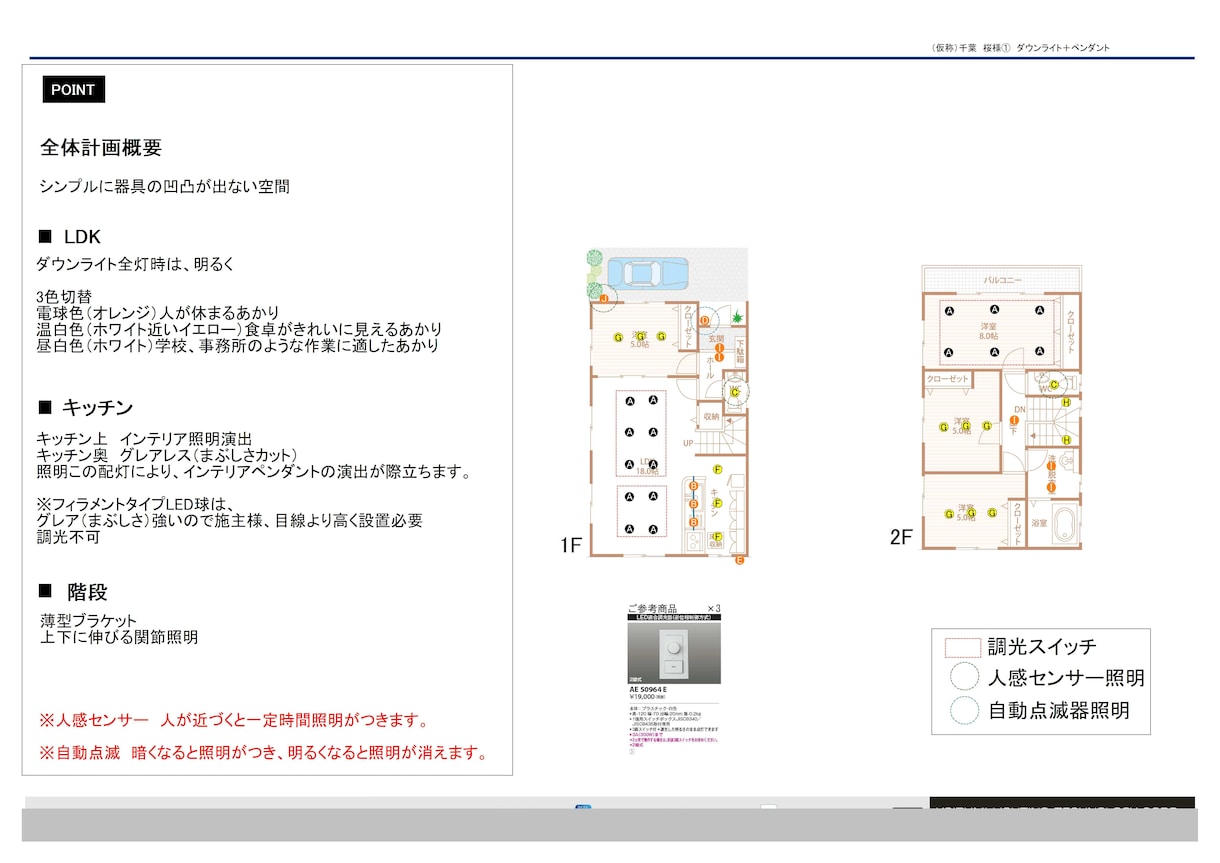Click the red ※人感センサー note
This screenshot has height=863, width=1220.
click(233, 720)
